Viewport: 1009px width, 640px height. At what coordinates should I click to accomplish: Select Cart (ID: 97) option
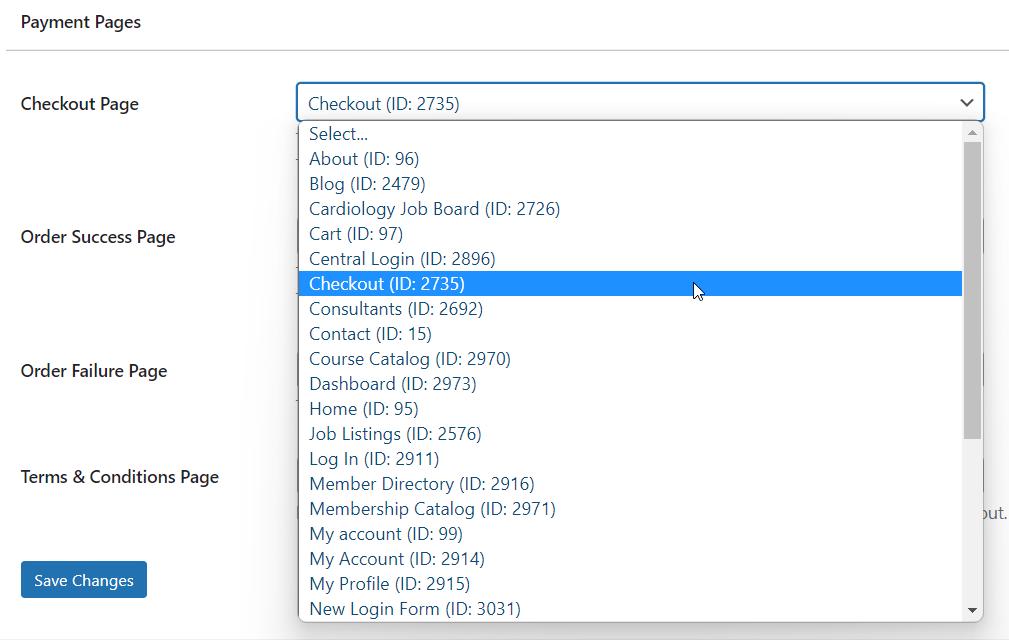630,234
